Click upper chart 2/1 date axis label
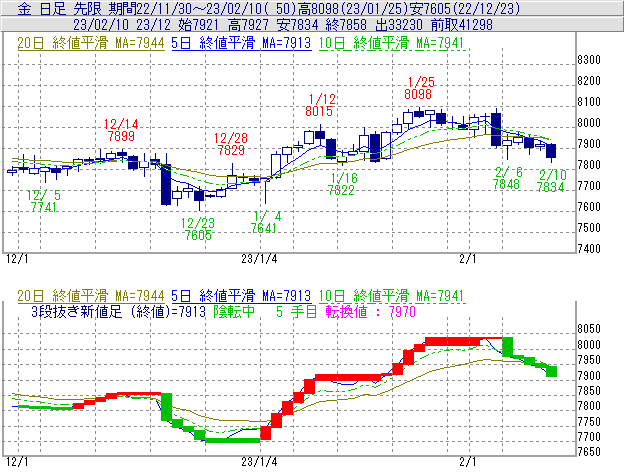Screen dimensions: 624x475 pos(468,259)
